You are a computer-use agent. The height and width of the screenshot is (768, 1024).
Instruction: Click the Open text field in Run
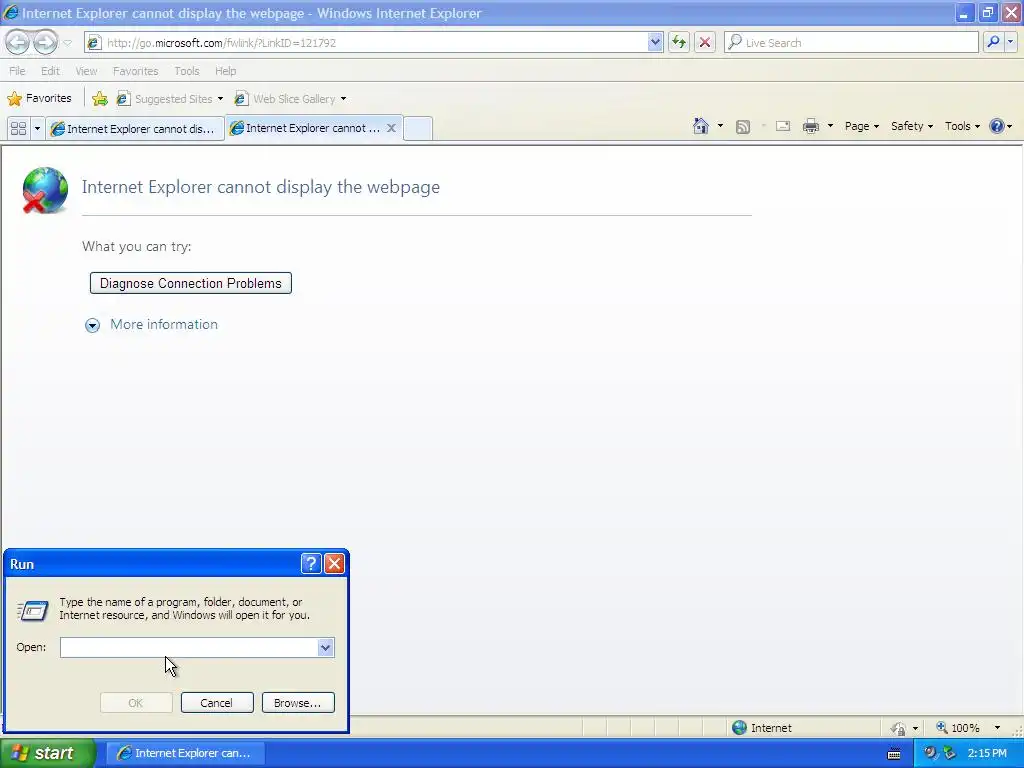coord(189,647)
